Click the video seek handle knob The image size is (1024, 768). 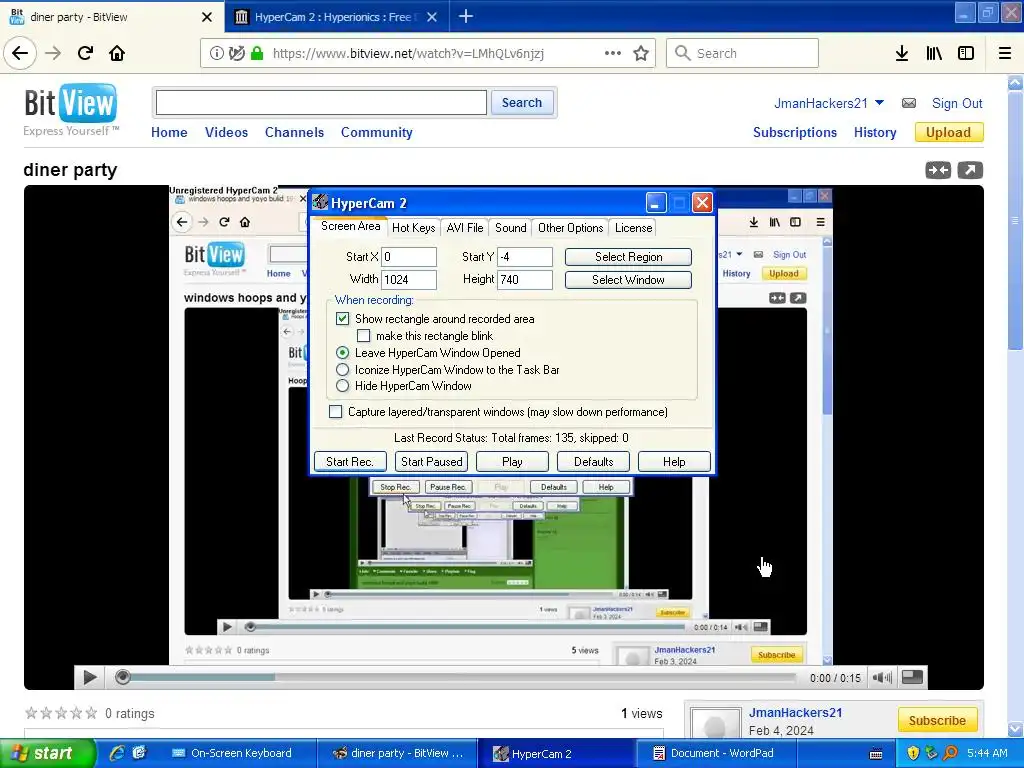[122, 678]
